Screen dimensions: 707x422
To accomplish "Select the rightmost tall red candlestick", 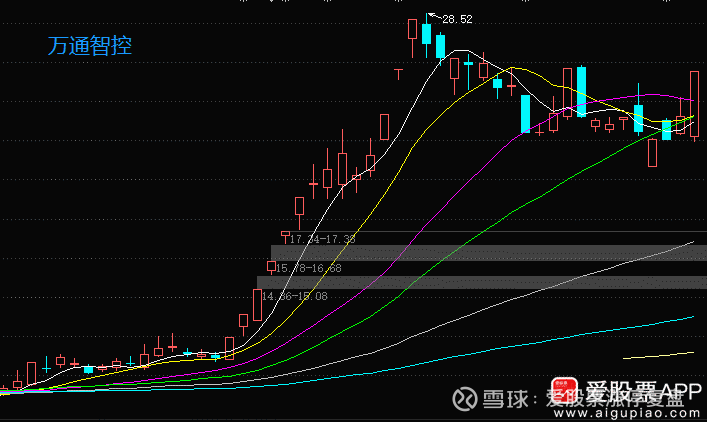I will click(x=694, y=106).
